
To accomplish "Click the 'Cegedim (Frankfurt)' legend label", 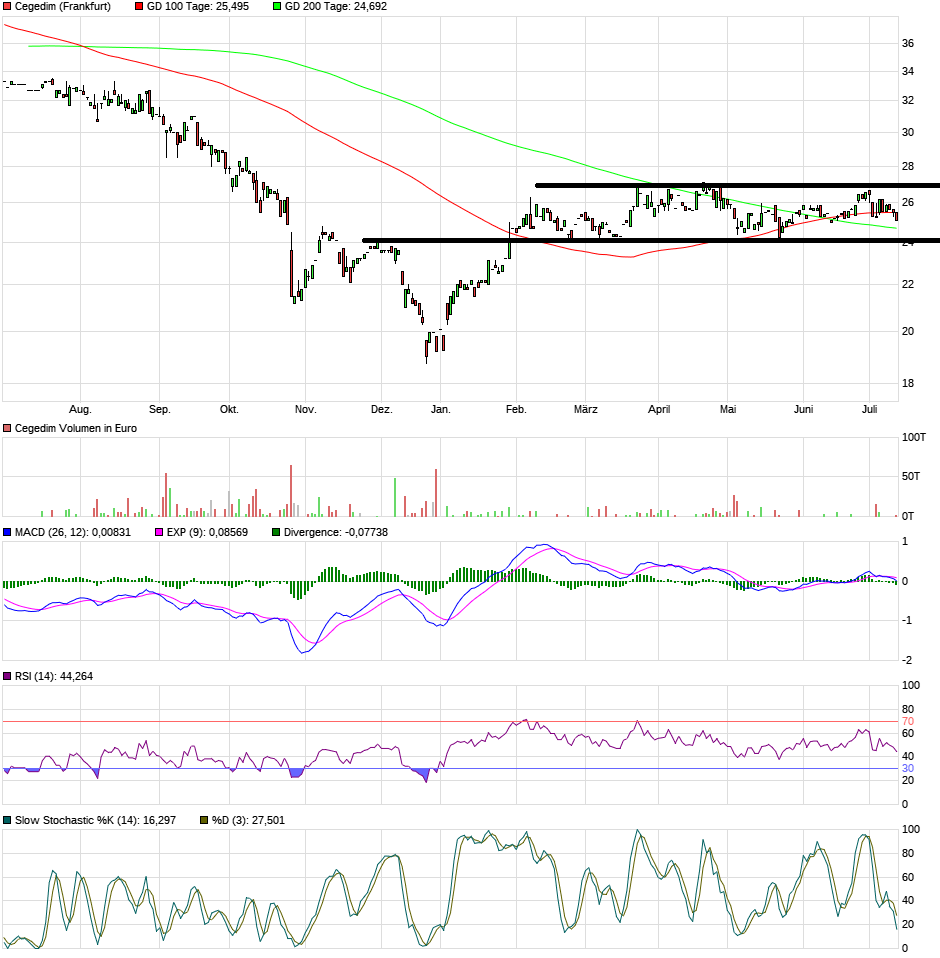I will pos(63,6).
